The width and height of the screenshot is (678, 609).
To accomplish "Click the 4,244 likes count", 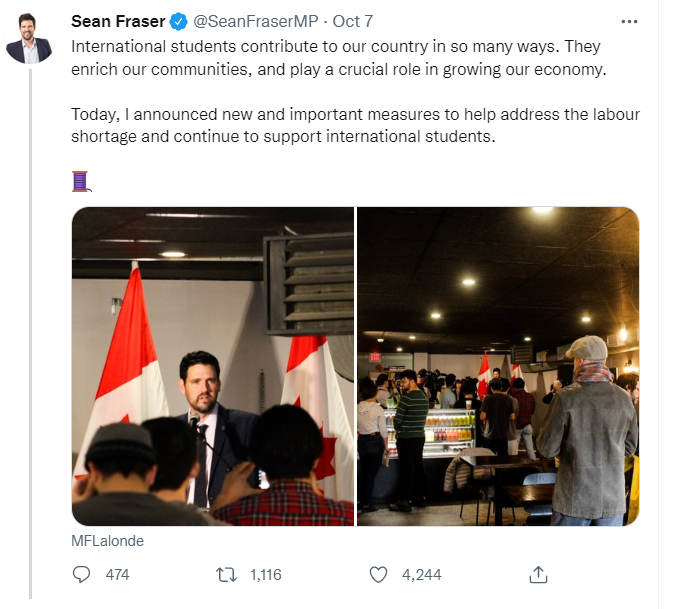I will [x=422, y=575].
